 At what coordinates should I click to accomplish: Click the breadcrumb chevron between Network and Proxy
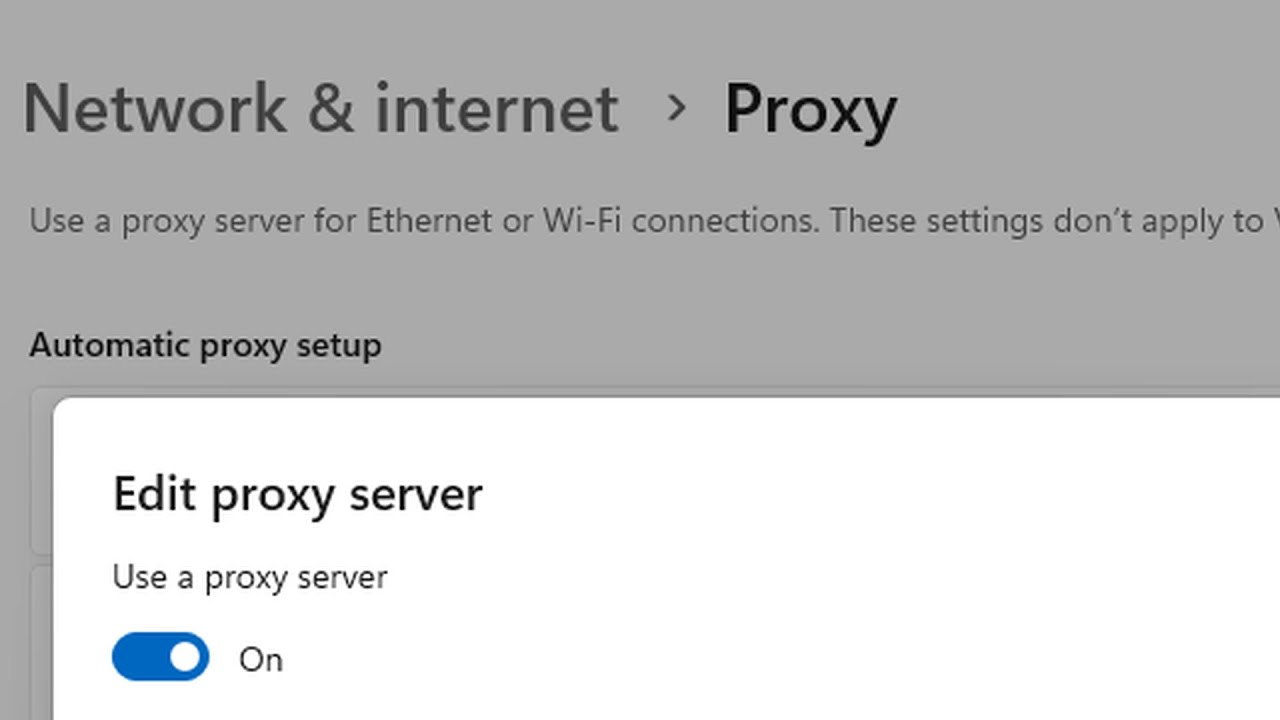pos(679,110)
